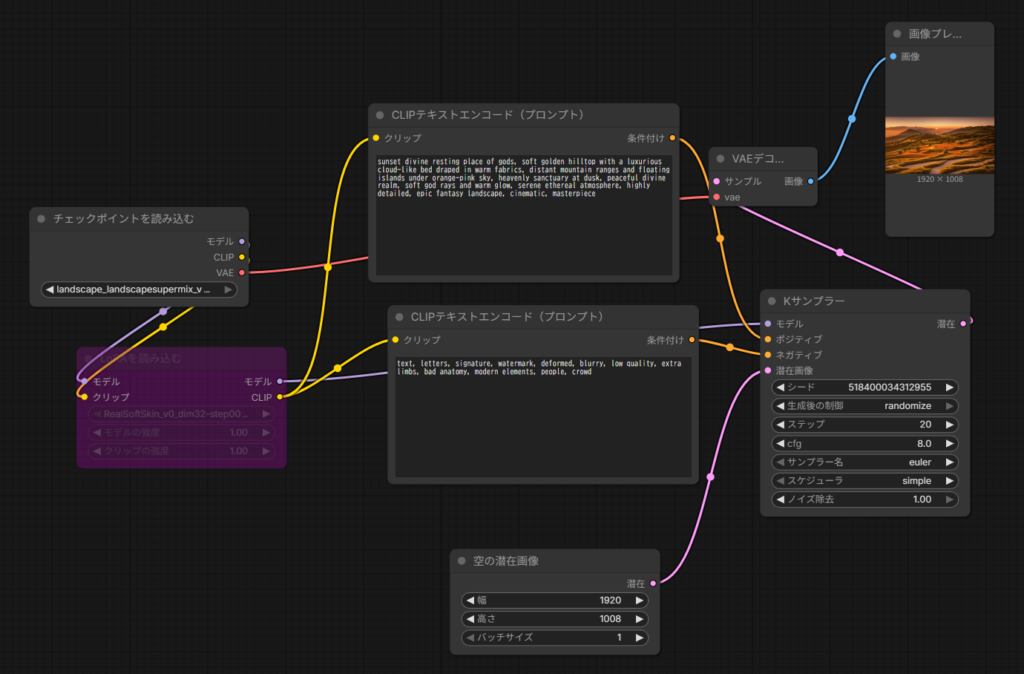Click the red VAE output socket on the checkpoint node
Viewport: 1024px width, 674px height.
tap(242, 272)
